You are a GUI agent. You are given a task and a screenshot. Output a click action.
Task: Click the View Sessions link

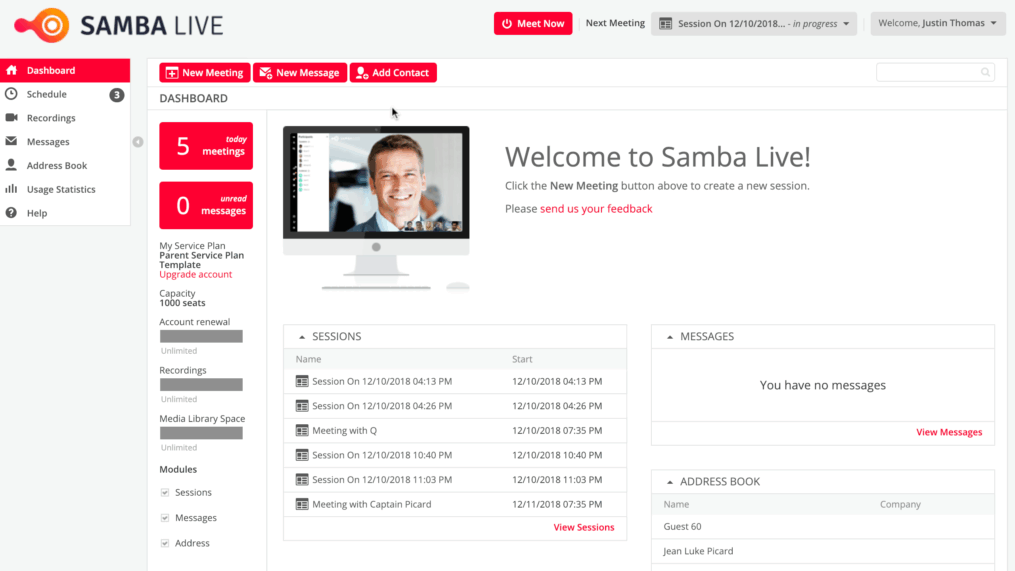point(584,527)
